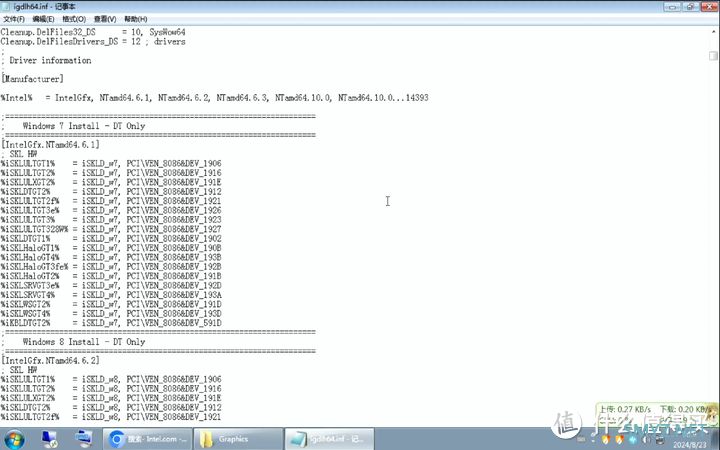Maximize the Notepad window

(690, 6)
